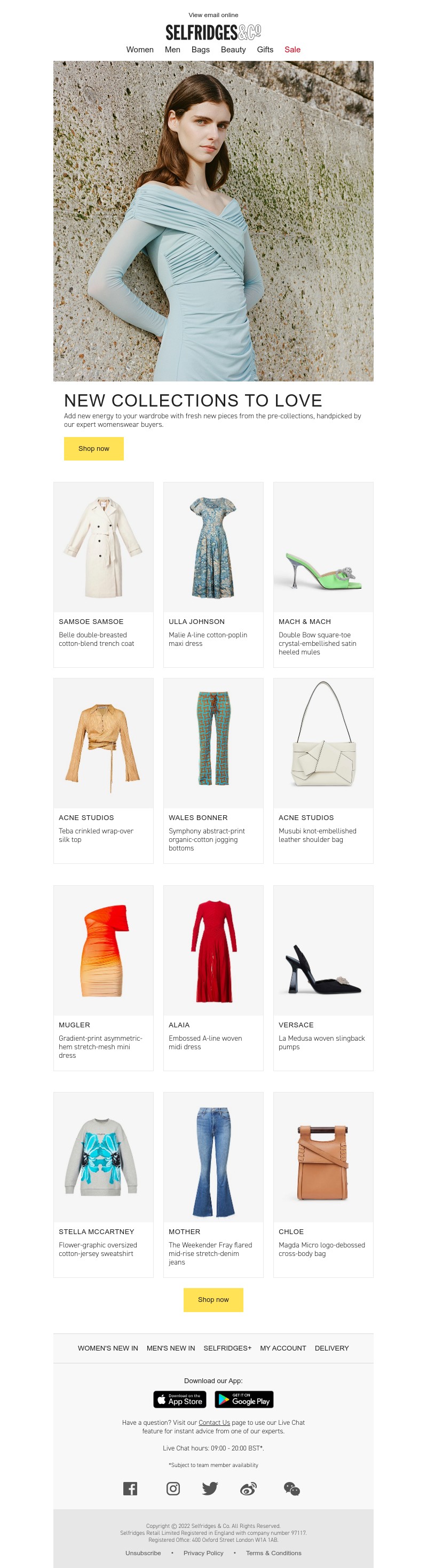This screenshot has height=1568, width=427.
Task: Open the Chloe Magda cross-body bag image
Action: [323, 1157]
